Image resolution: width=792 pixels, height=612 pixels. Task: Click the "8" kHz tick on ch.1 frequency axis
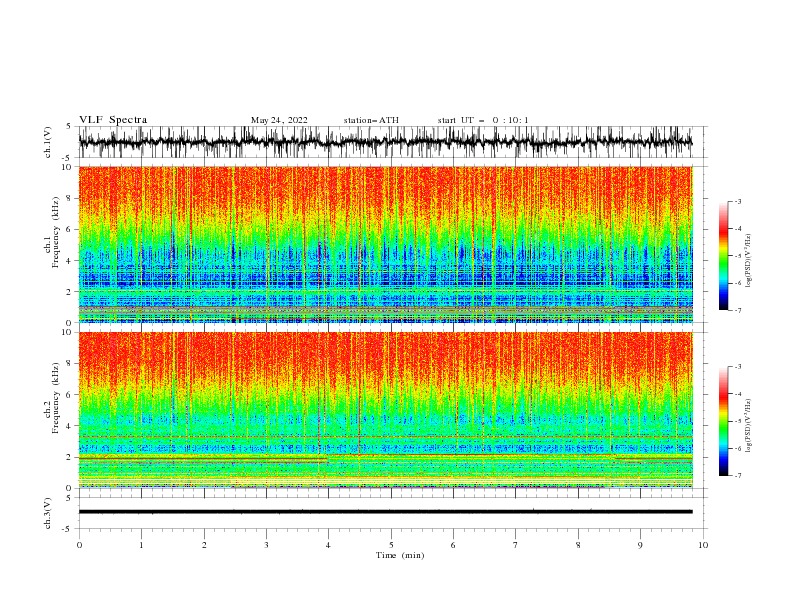[x=70, y=198]
